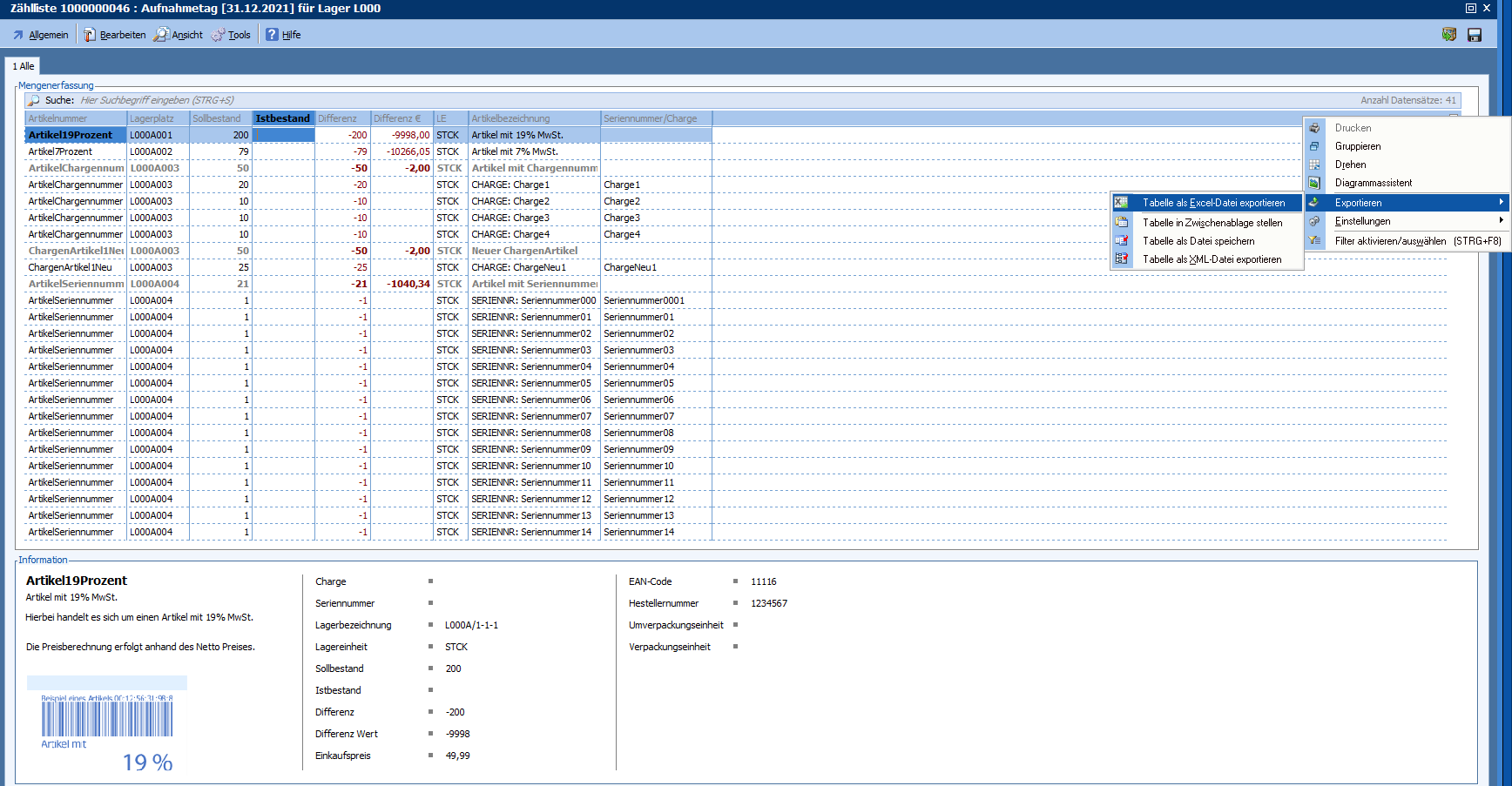Click the Gruppieren group icon
The image size is (1512, 786).
pyautogui.click(x=1314, y=146)
